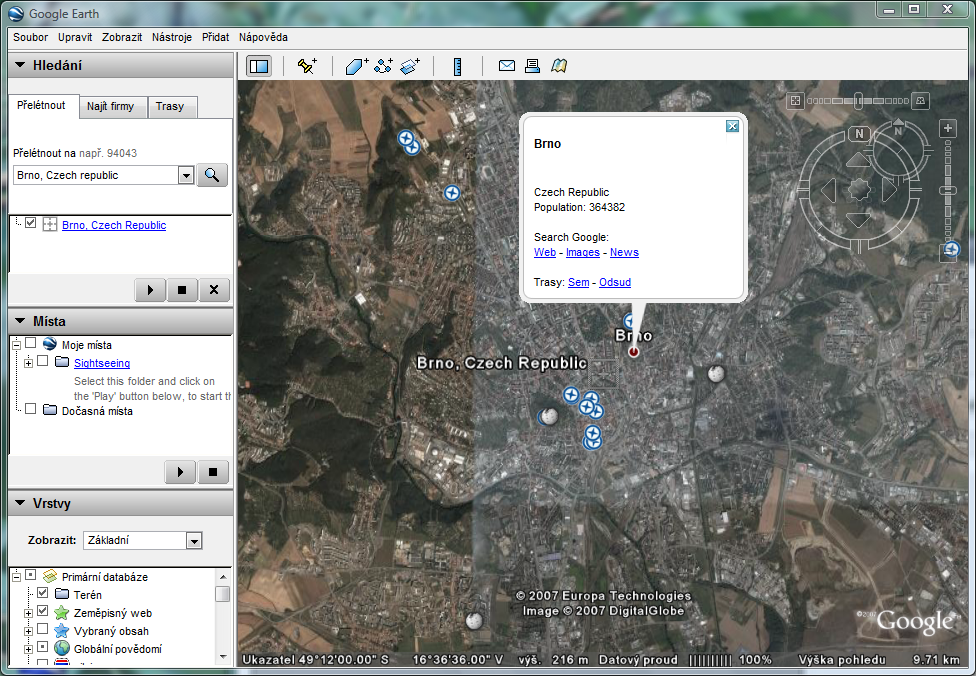Add a path using the toolbar
The width and height of the screenshot is (976, 676).
pyautogui.click(x=383, y=66)
